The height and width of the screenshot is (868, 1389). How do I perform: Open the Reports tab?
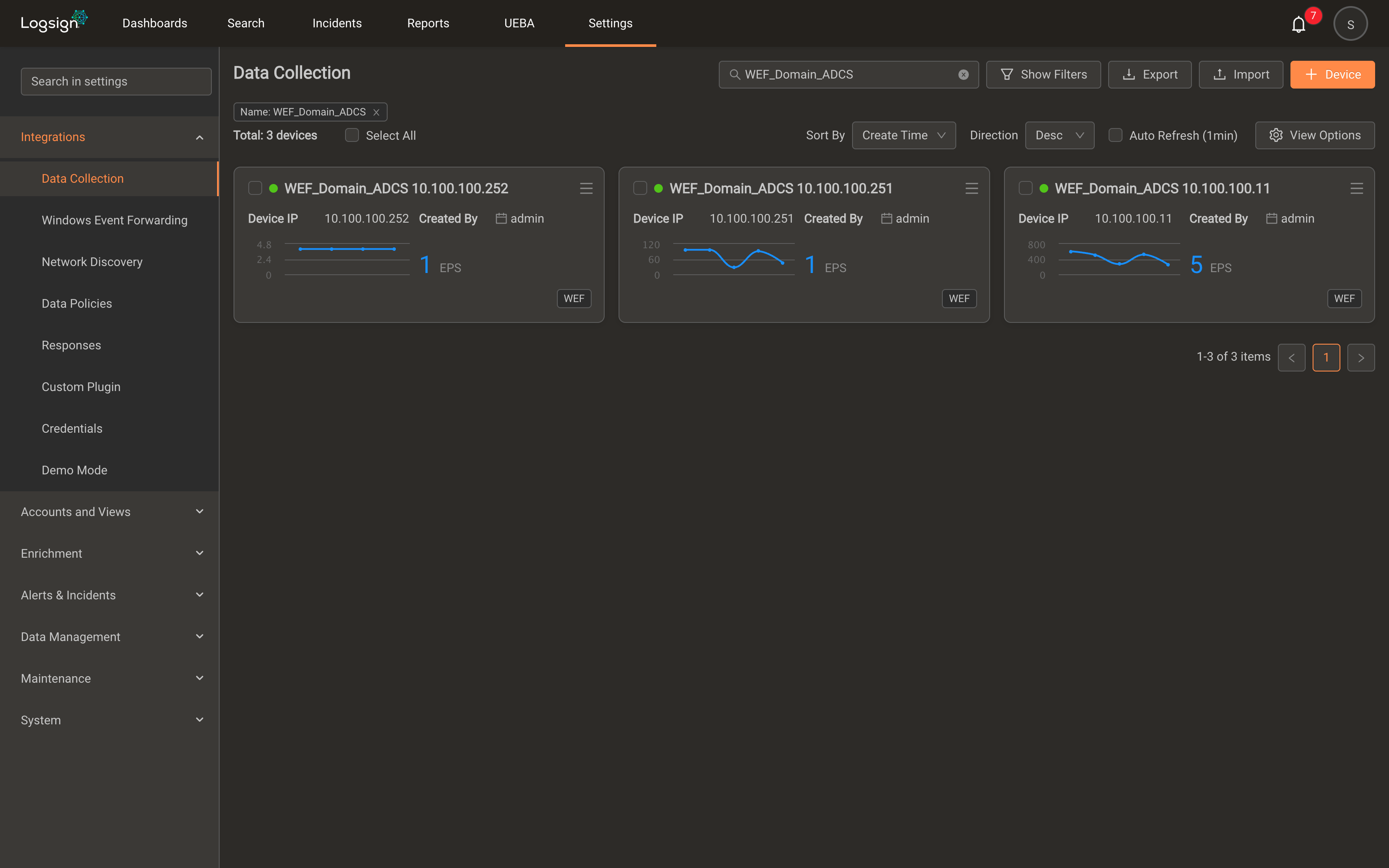(x=428, y=23)
